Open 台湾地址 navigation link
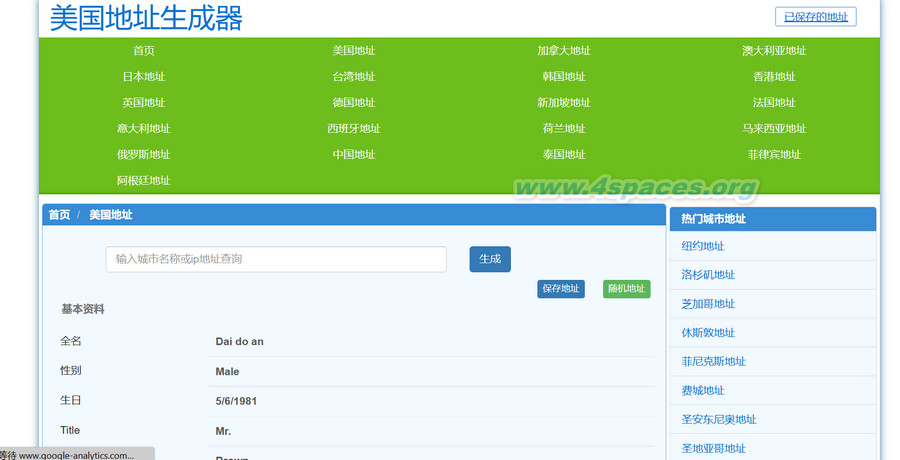 pyautogui.click(x=354, y=76)
